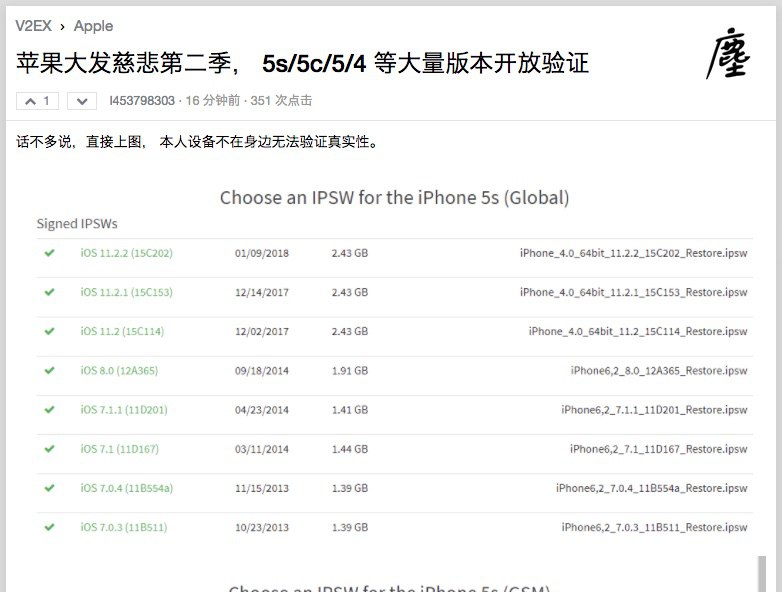Screen dimensions: 782x592
Task: Click the green checkmark beside iOS 8.0
Action: coord(49,371)
